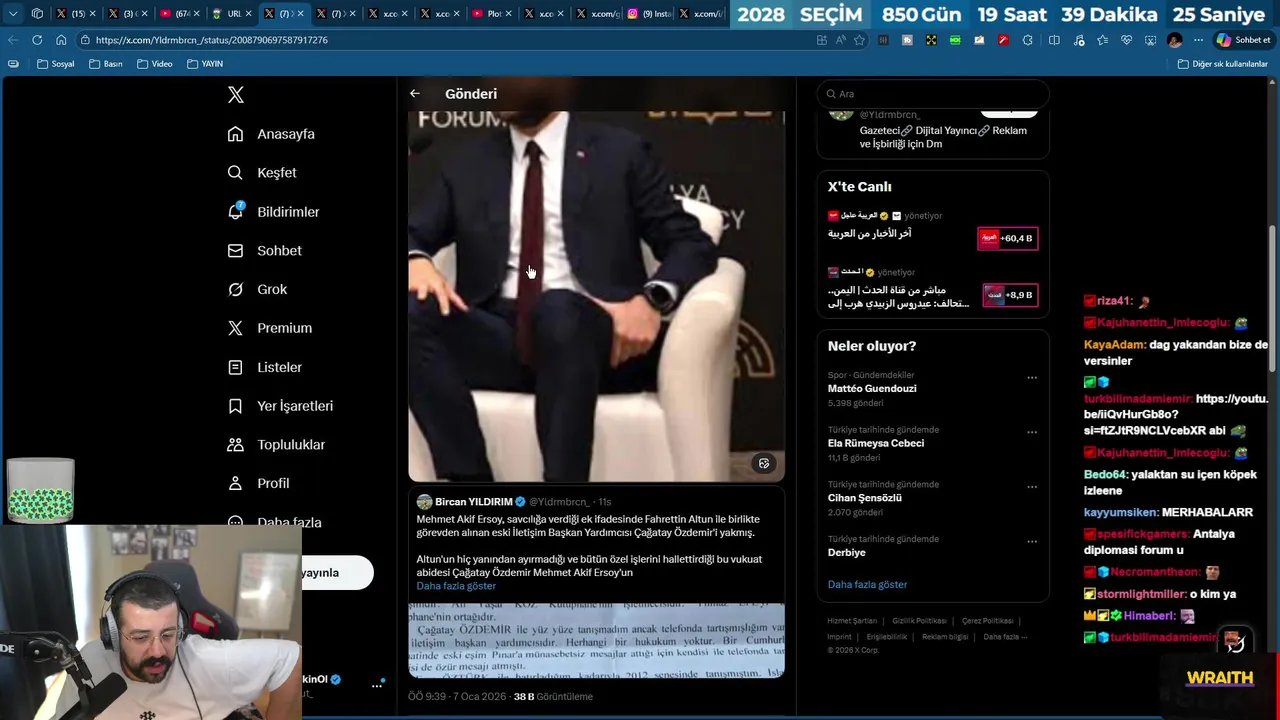The height and width of the screenshot is (720, 1280).
Task: Open Bircan YILDIRIM quoted profile name
Action: click(473, 502)
